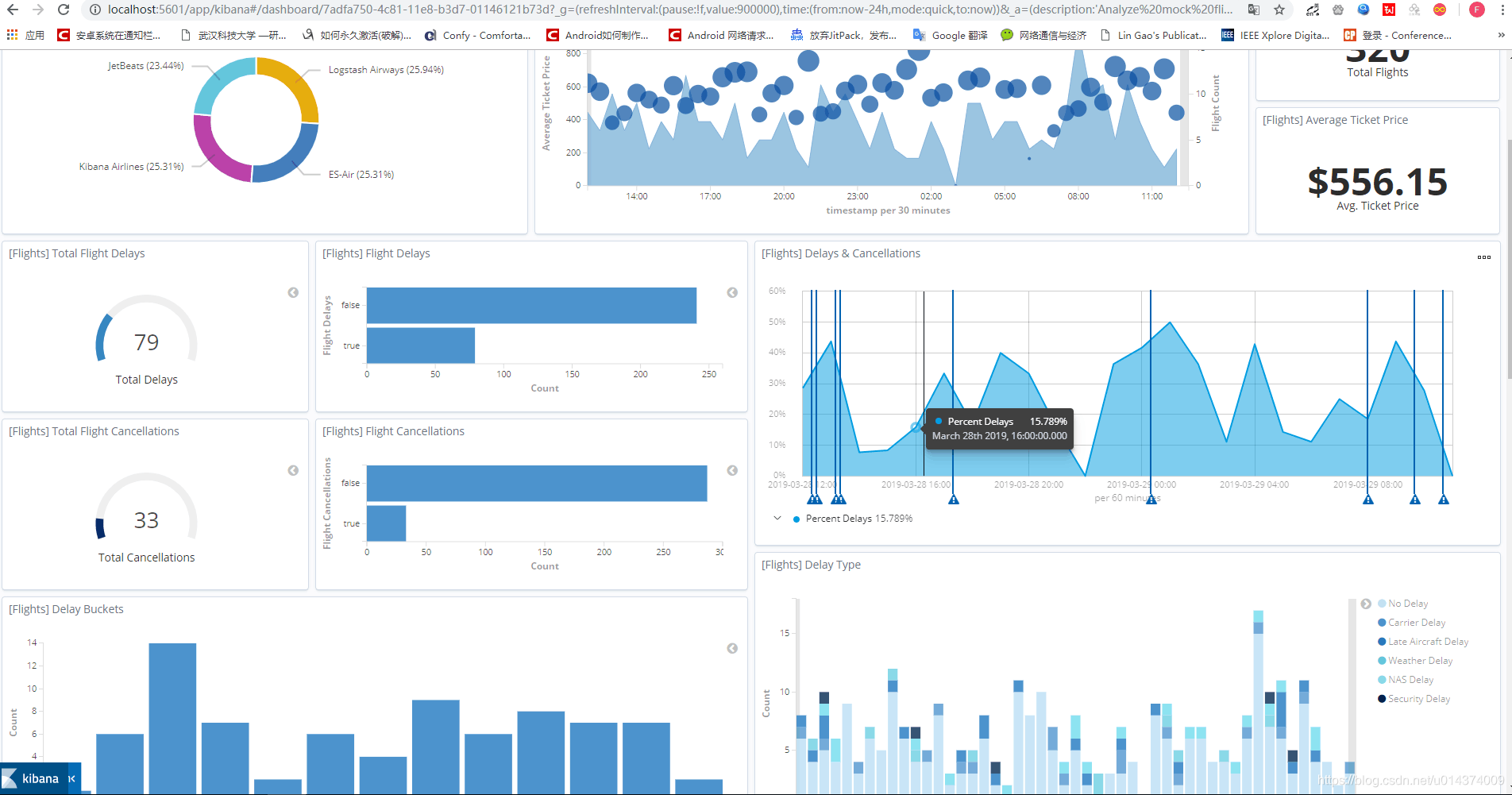Click the 33 Total Cancellations gauge

(146, 520)
